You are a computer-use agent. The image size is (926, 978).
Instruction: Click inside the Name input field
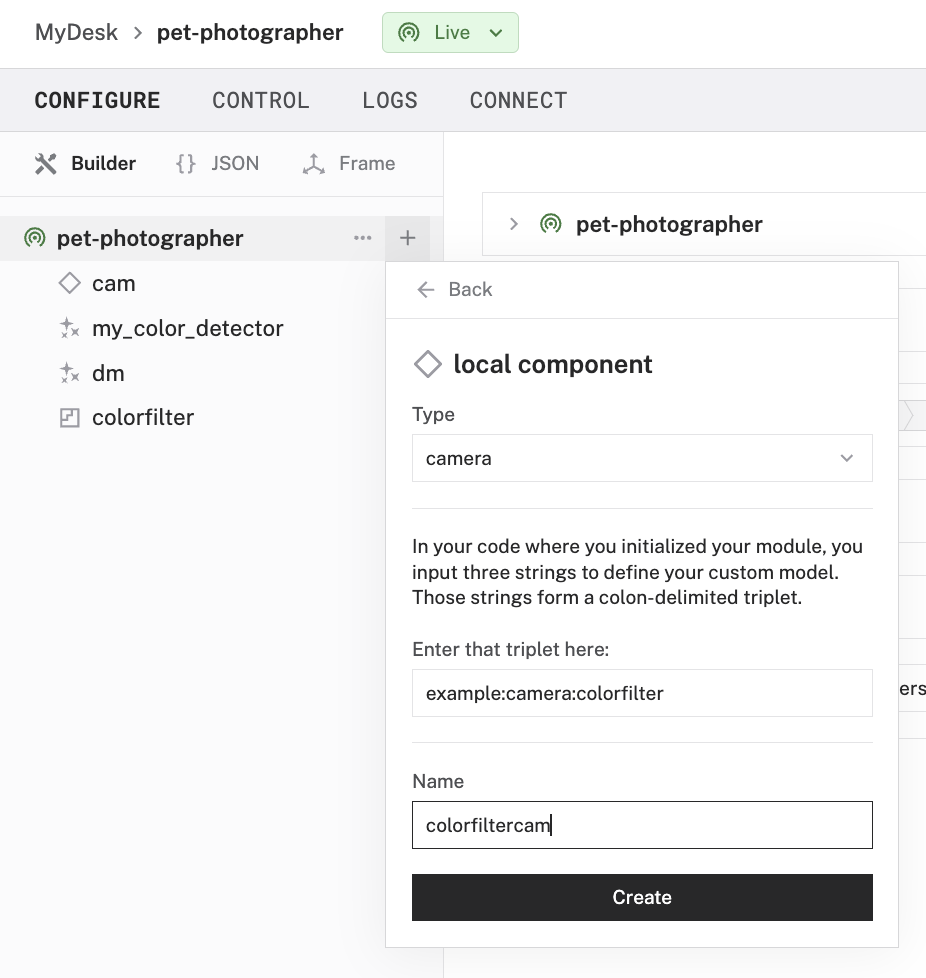coord(641,824)
